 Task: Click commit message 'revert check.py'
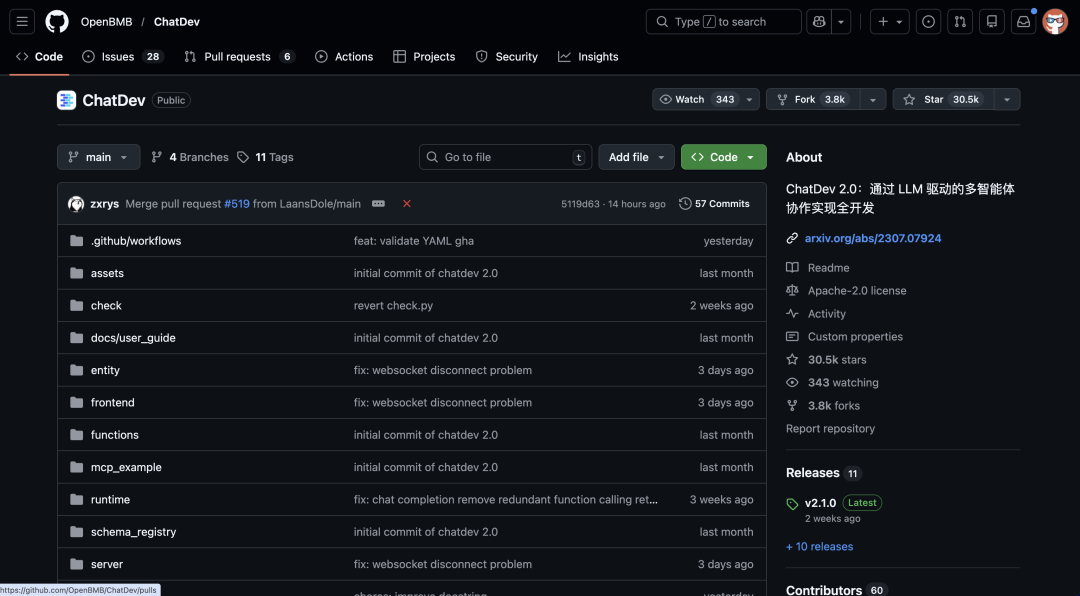(393, 305)
